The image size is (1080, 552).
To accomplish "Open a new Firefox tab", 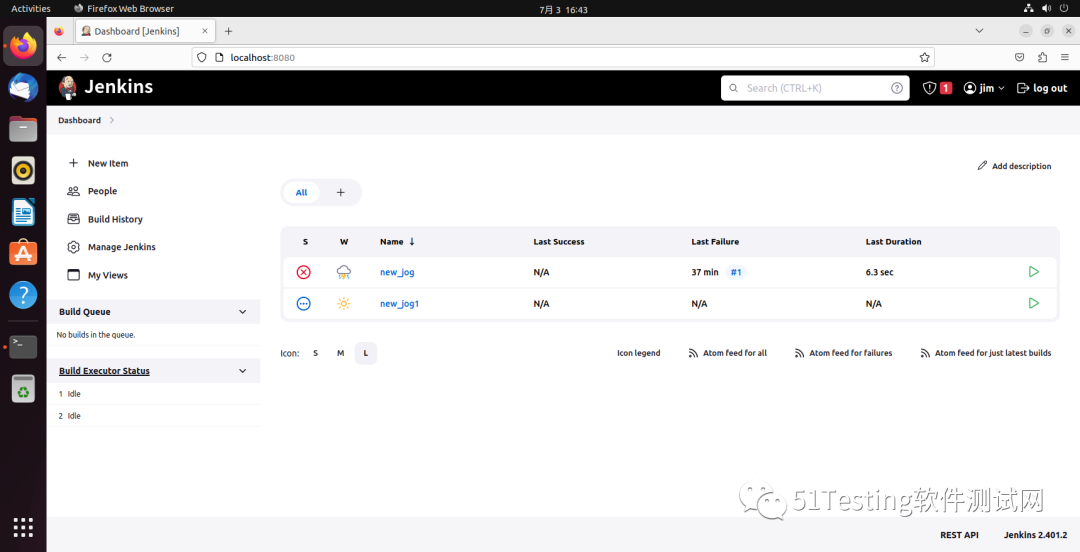I will click(229, 31).
